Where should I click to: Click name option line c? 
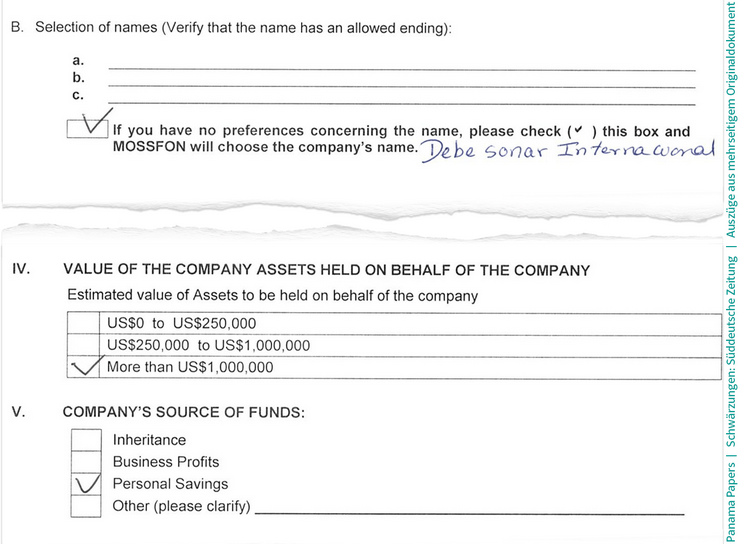402,103
